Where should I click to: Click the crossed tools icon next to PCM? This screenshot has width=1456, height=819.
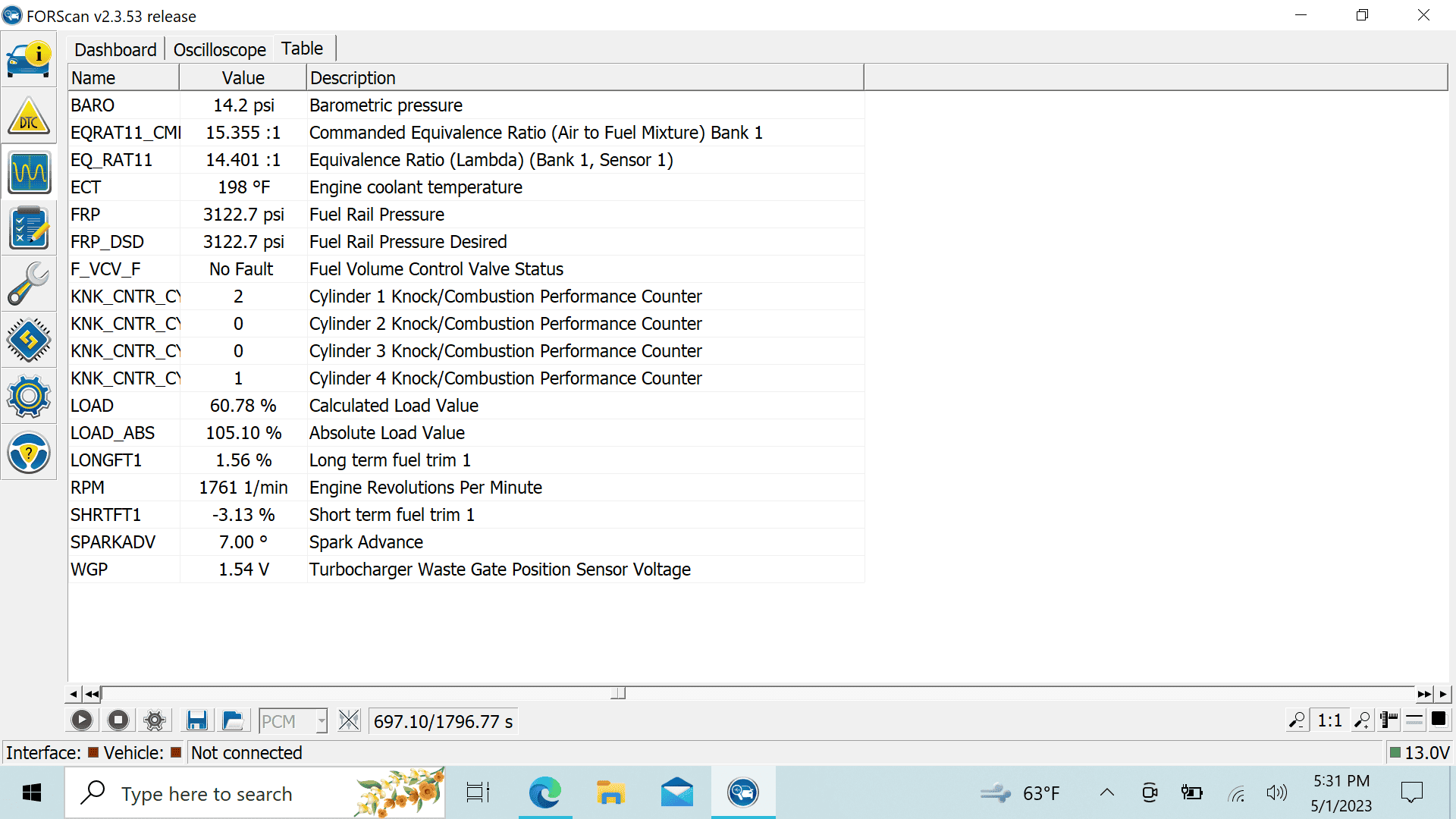349,720
